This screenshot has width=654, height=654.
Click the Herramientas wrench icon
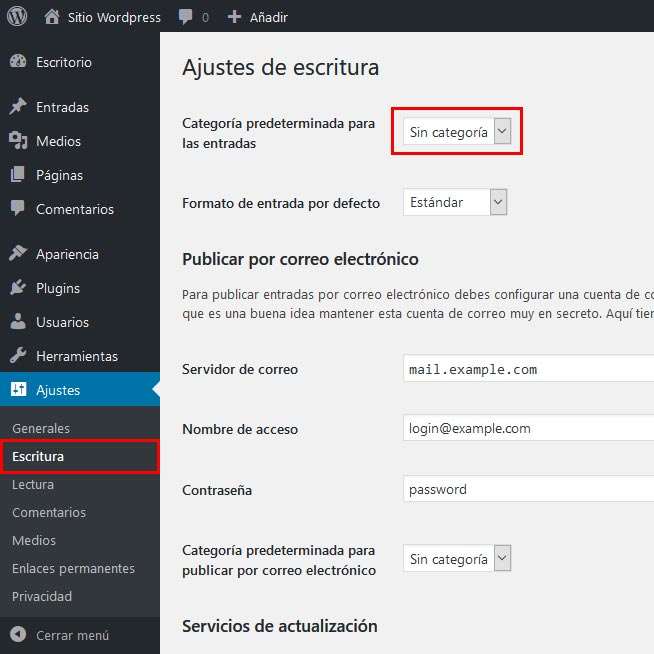pos(18,355)
